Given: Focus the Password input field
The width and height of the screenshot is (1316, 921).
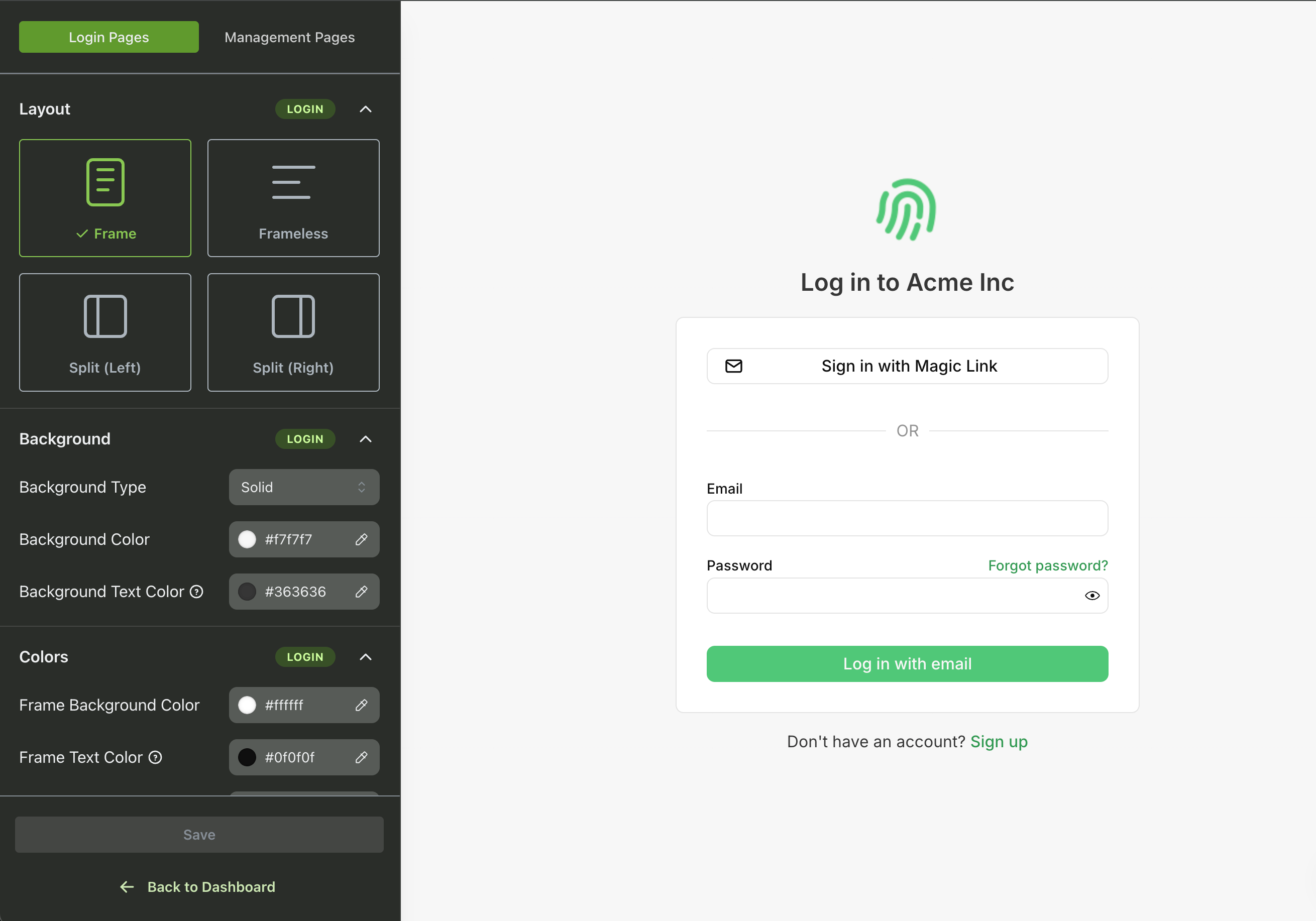Looking at the screenshot, I should (x=907, y=596).
